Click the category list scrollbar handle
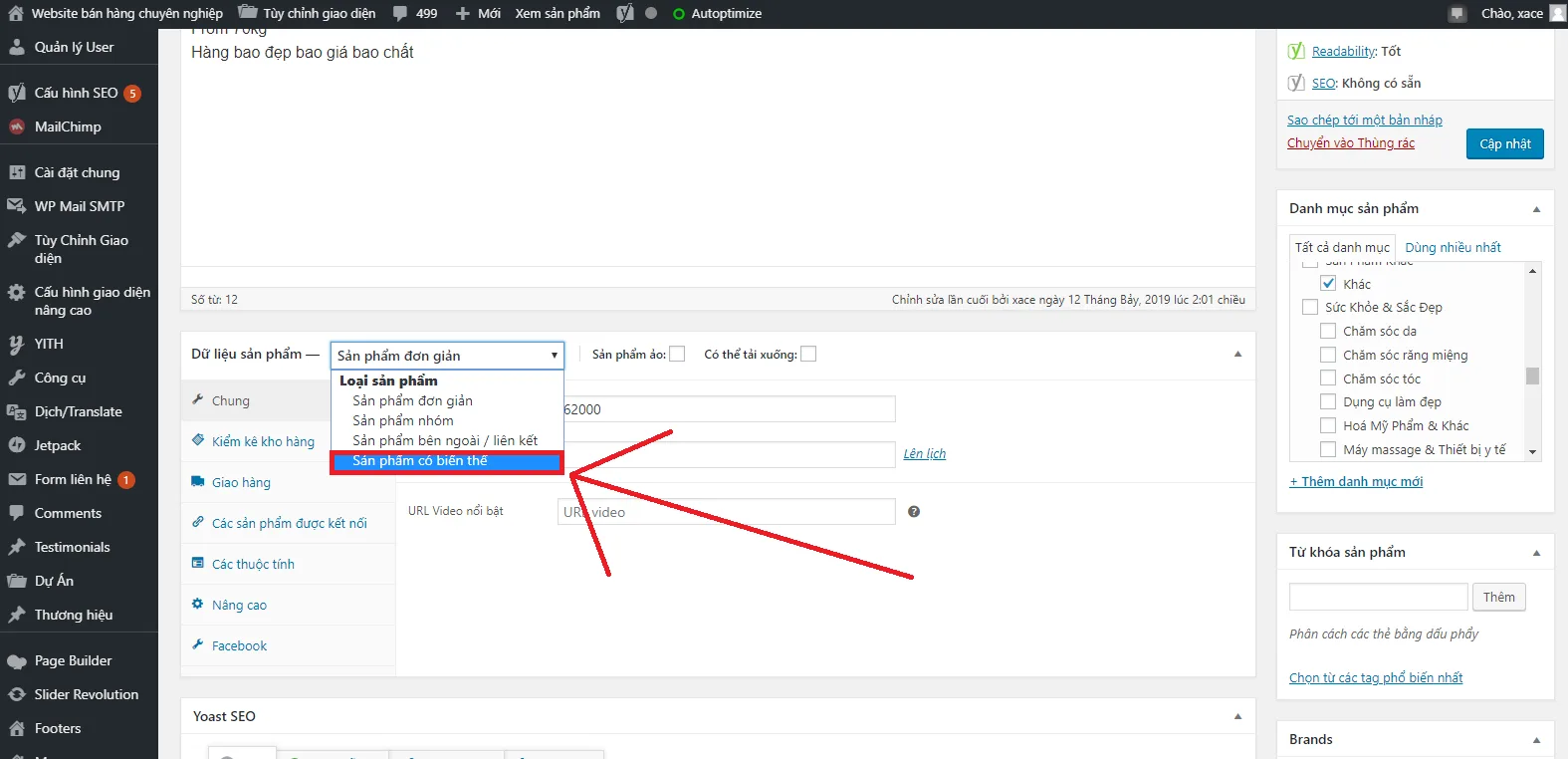 1532,376
